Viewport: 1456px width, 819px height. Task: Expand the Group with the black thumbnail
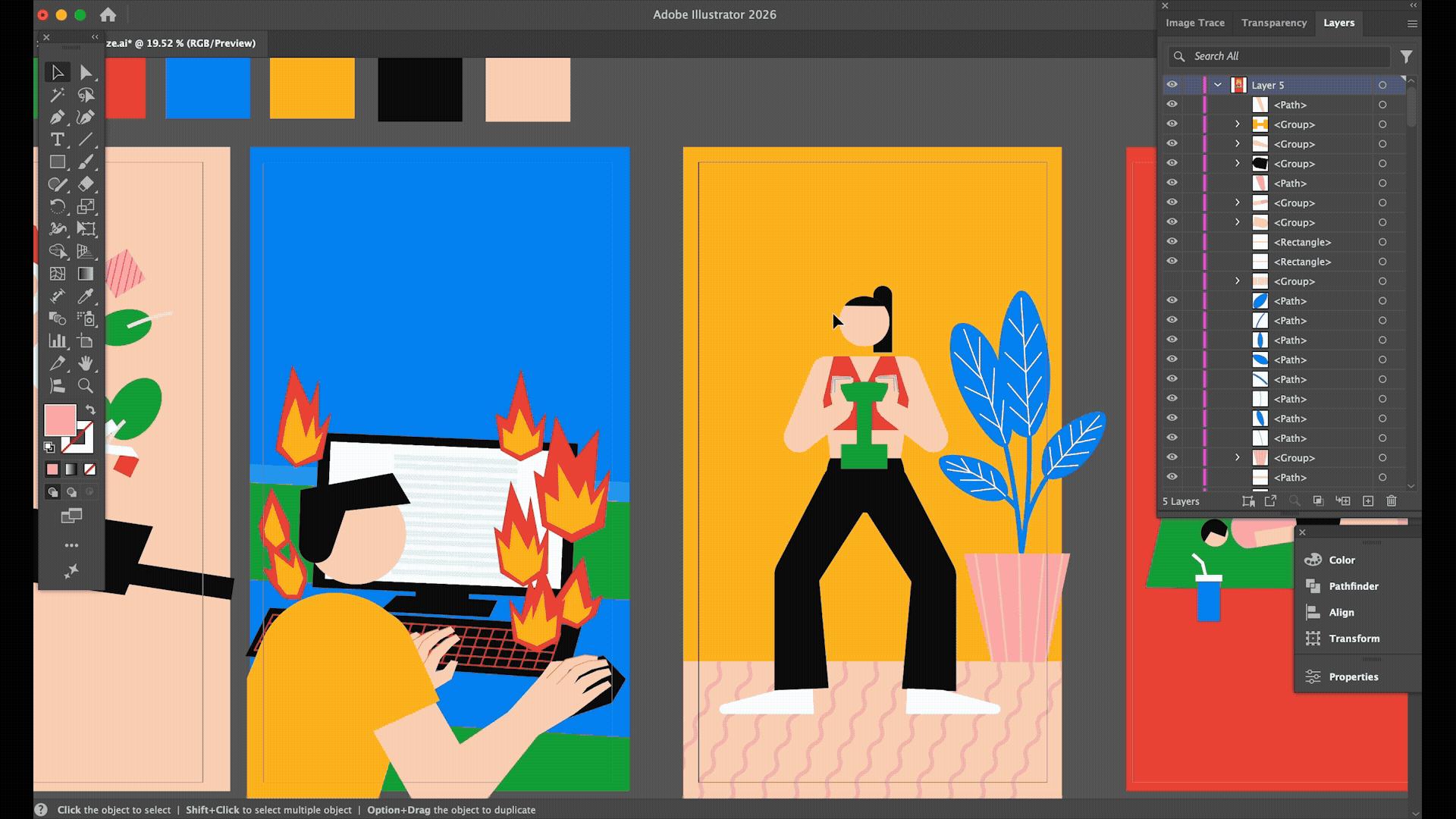click(x=1237, y=164)
